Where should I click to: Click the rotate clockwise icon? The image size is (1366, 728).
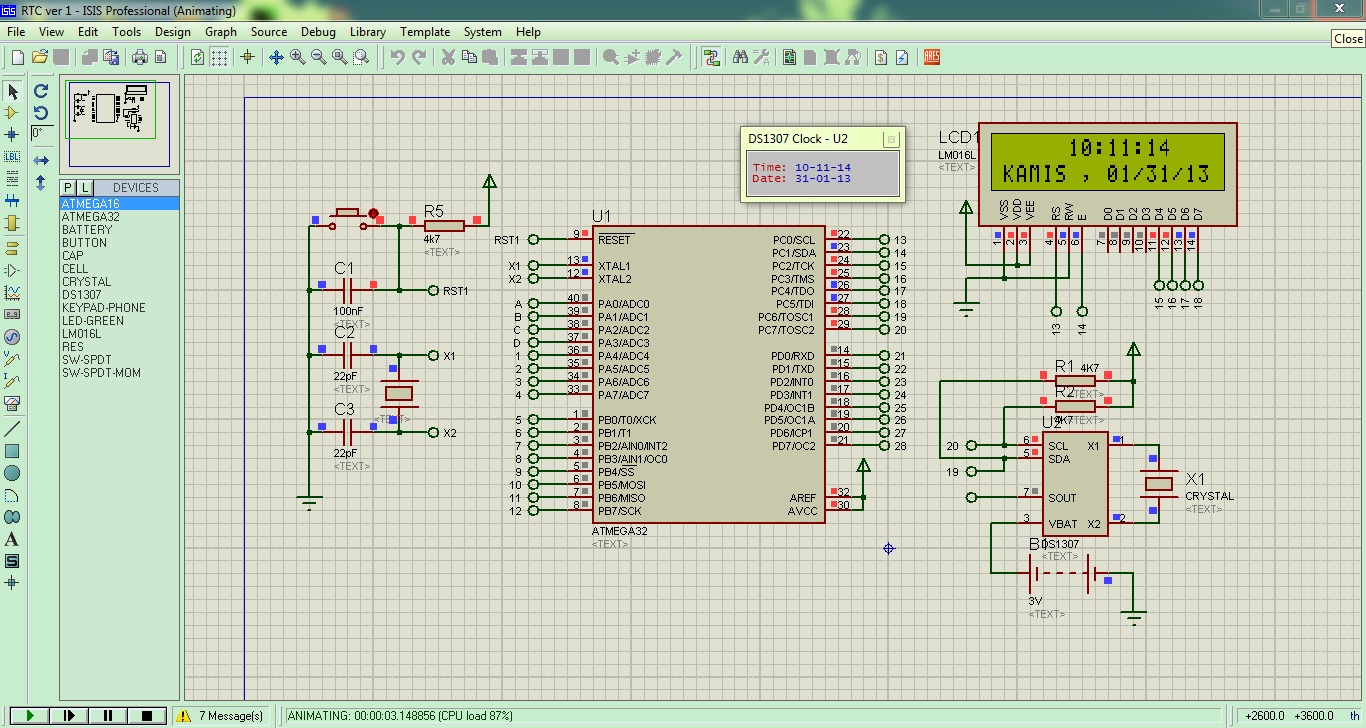tap(41, 92)
